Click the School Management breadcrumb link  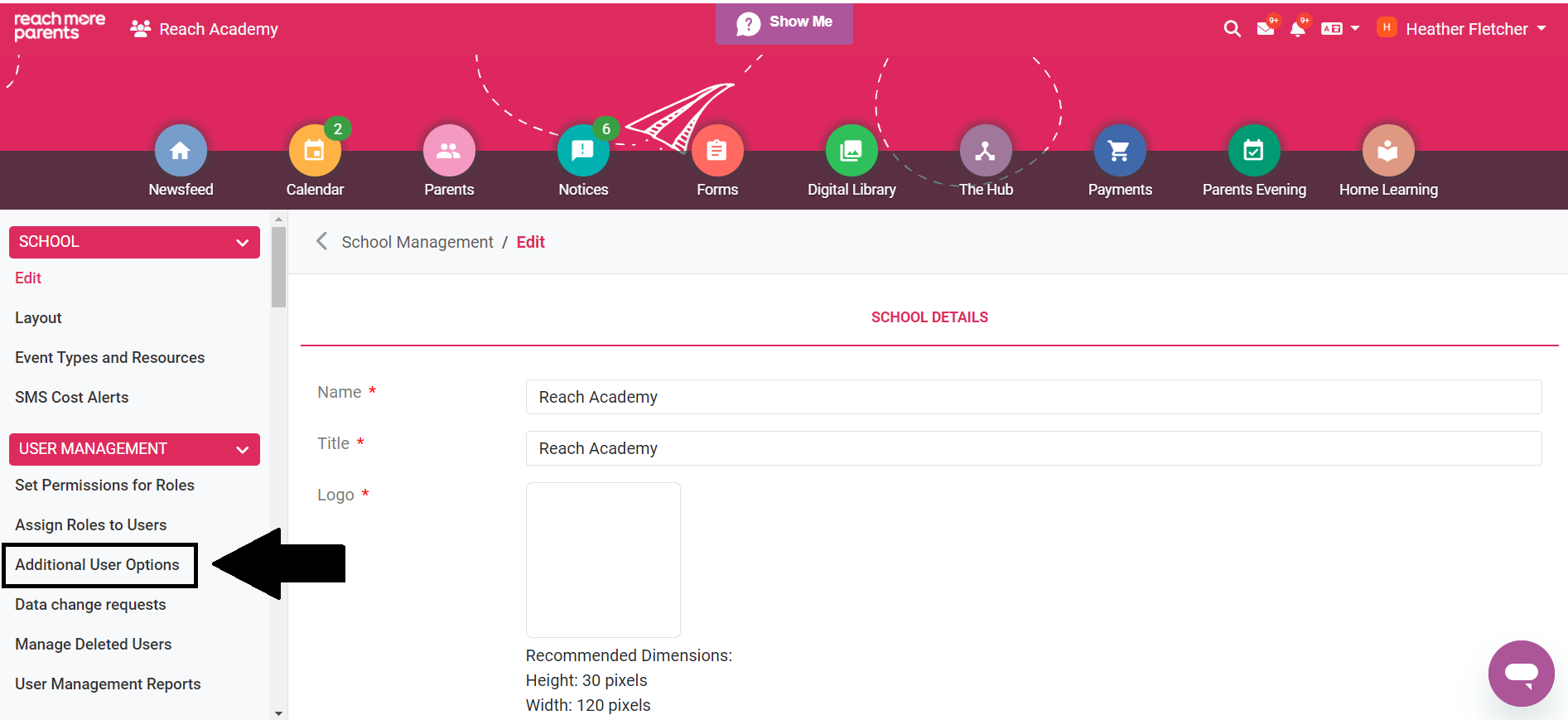417,242
